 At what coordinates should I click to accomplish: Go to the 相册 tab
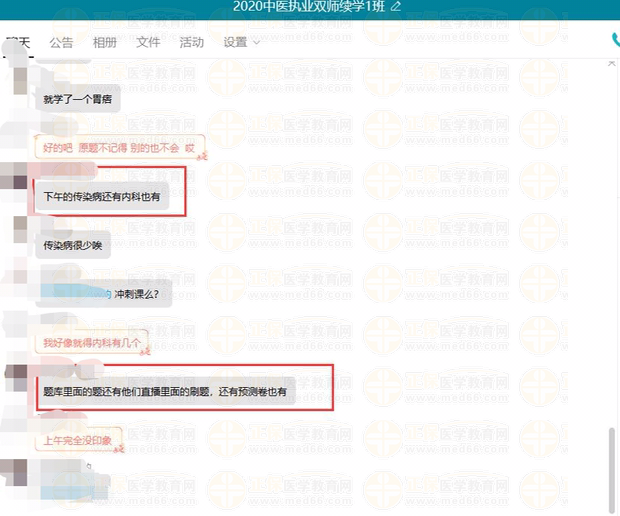pos(104,43)
